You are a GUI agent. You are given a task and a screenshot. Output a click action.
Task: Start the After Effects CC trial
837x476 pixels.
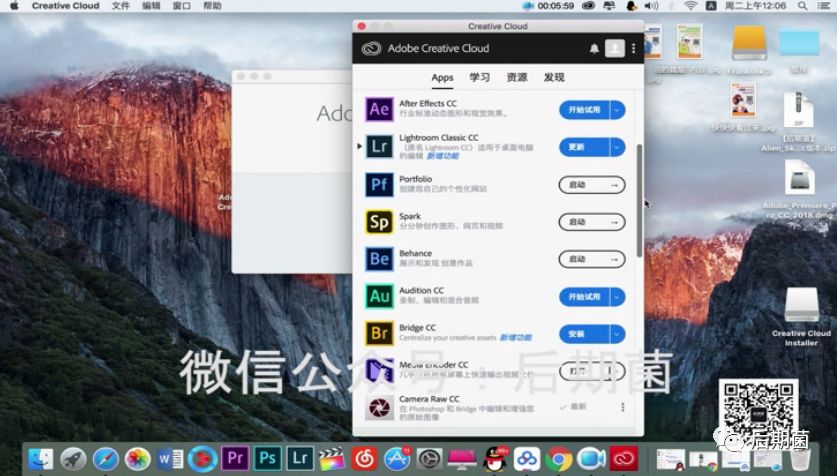click(x=585, y=110)
